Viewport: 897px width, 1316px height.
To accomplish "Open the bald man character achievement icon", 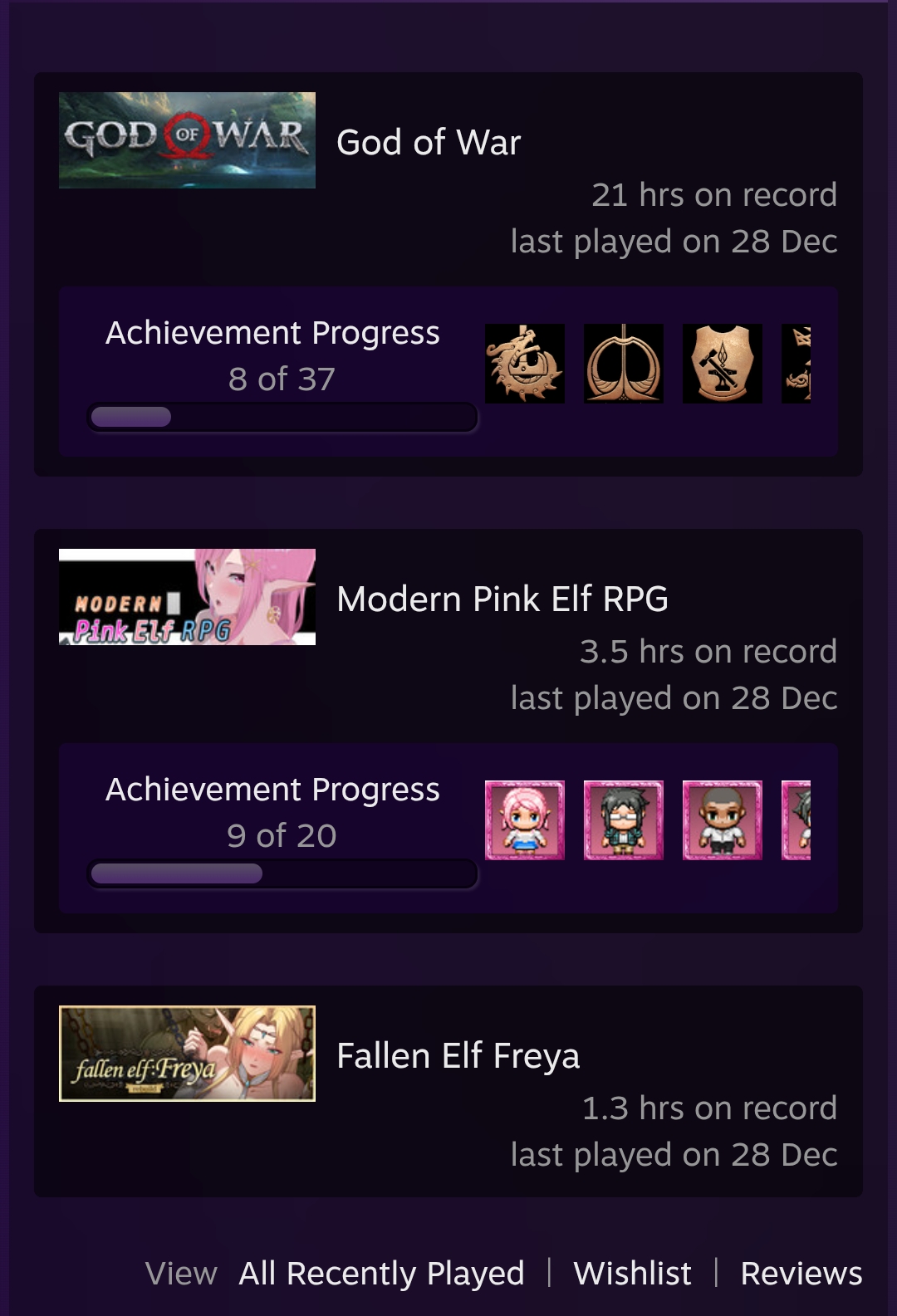I will coord(723,820).
